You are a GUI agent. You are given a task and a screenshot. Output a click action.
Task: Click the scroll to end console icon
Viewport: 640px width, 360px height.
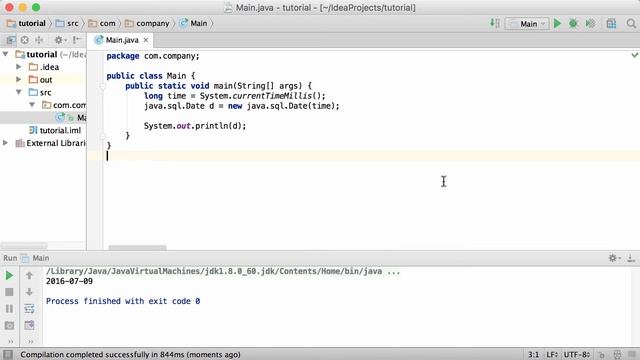[x=29, y=325]
